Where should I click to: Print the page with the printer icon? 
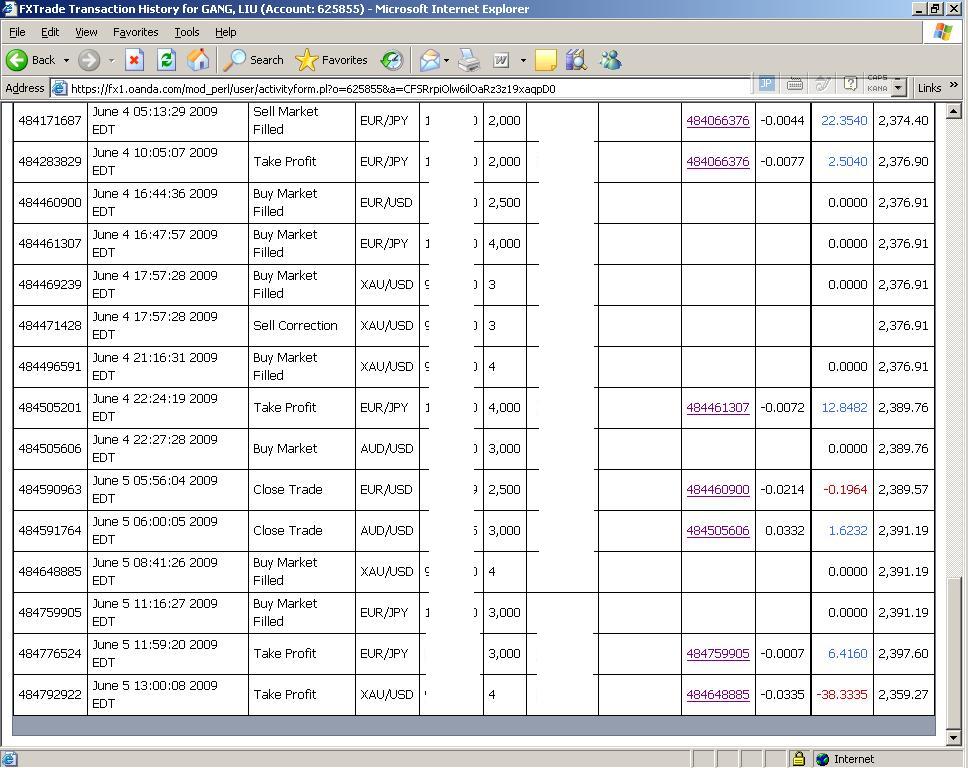(469, 60)
